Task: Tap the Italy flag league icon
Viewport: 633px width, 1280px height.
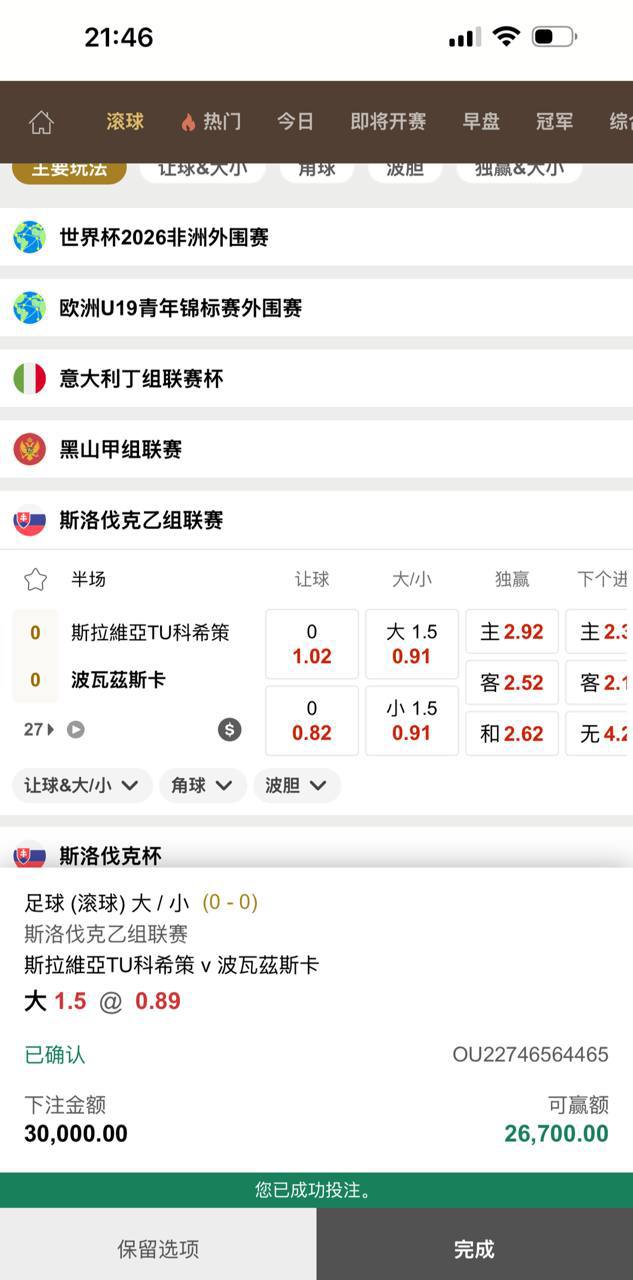Action: coord(29,379)
